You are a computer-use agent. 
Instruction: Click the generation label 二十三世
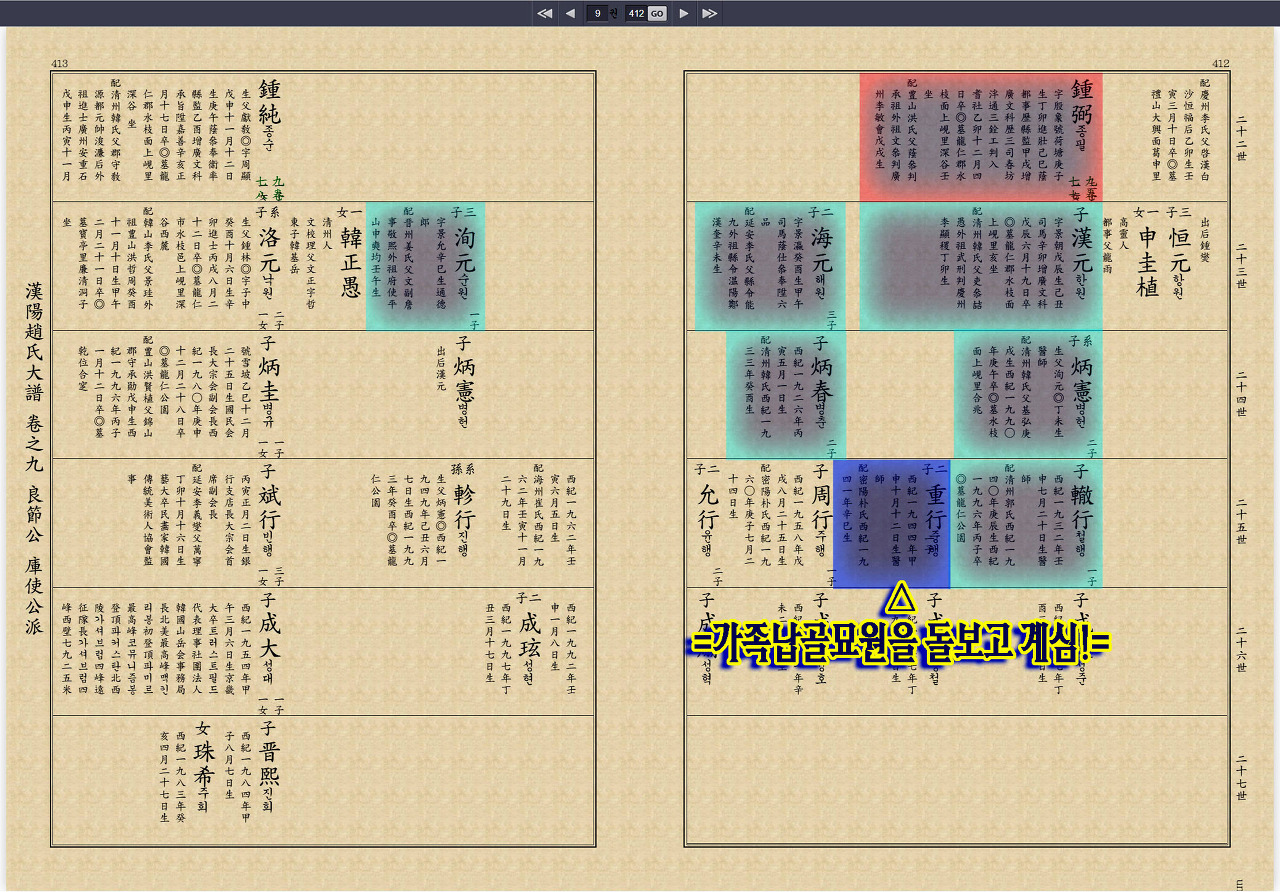click(x=1241, y=265)
